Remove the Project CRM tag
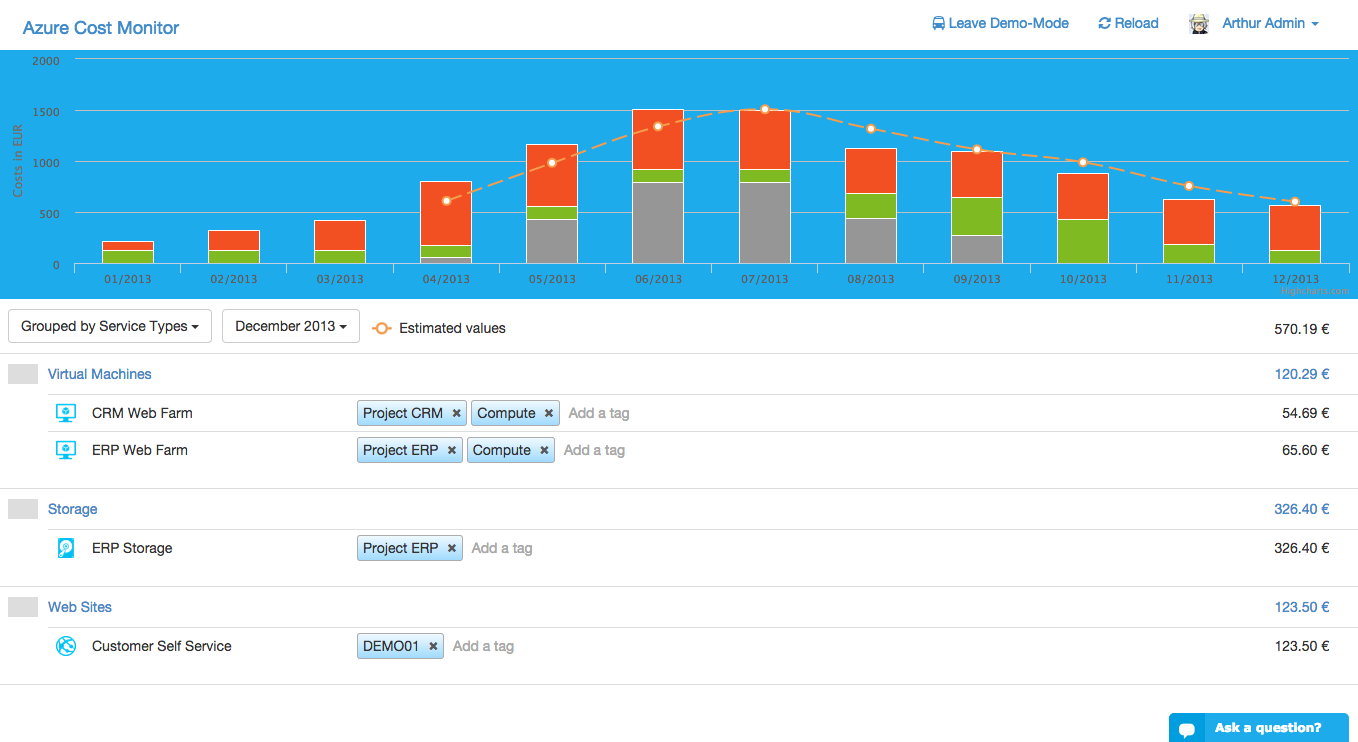The image size is (1358, 742). coord(456,413)
